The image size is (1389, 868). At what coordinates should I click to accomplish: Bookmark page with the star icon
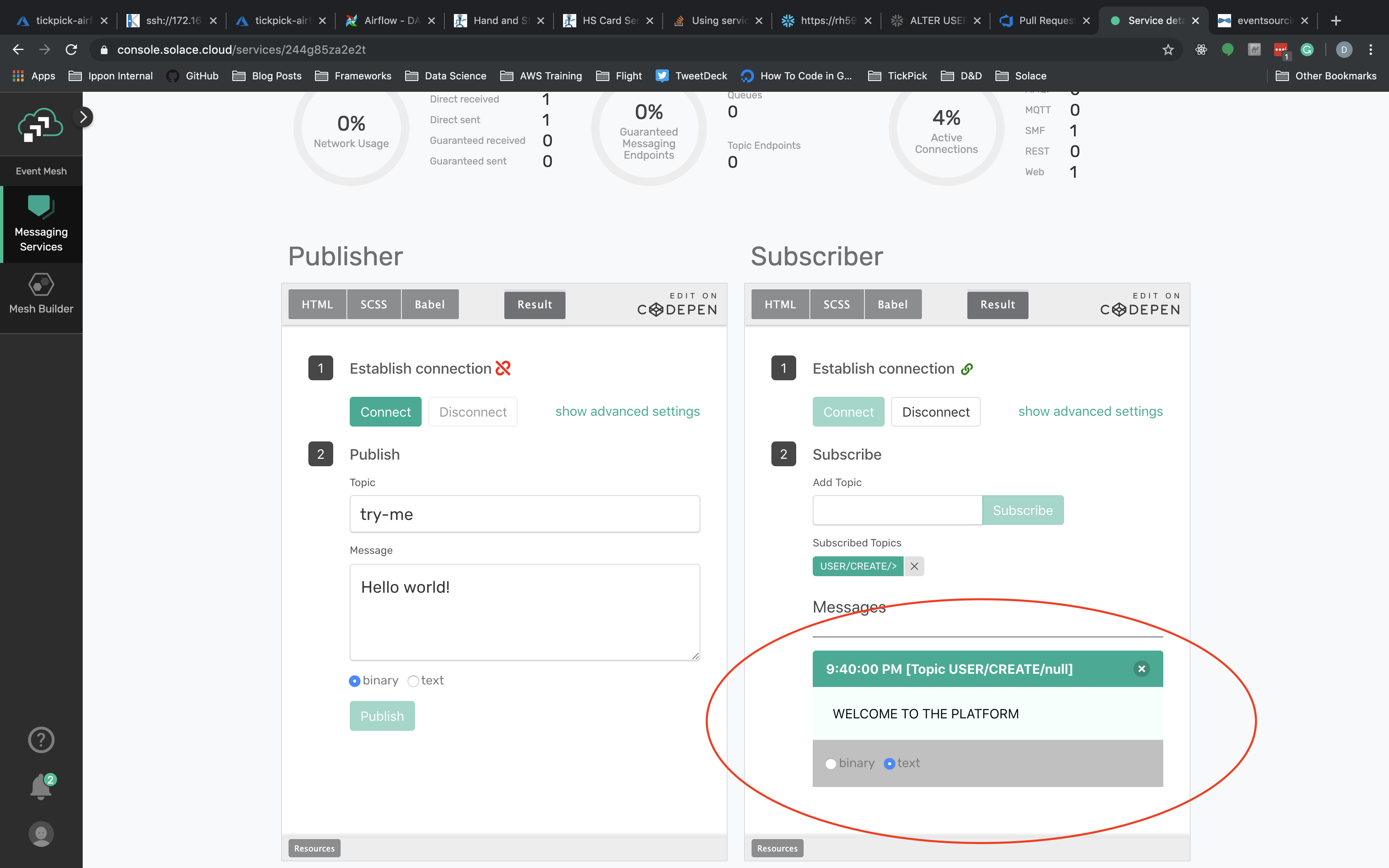point(1167,50)
